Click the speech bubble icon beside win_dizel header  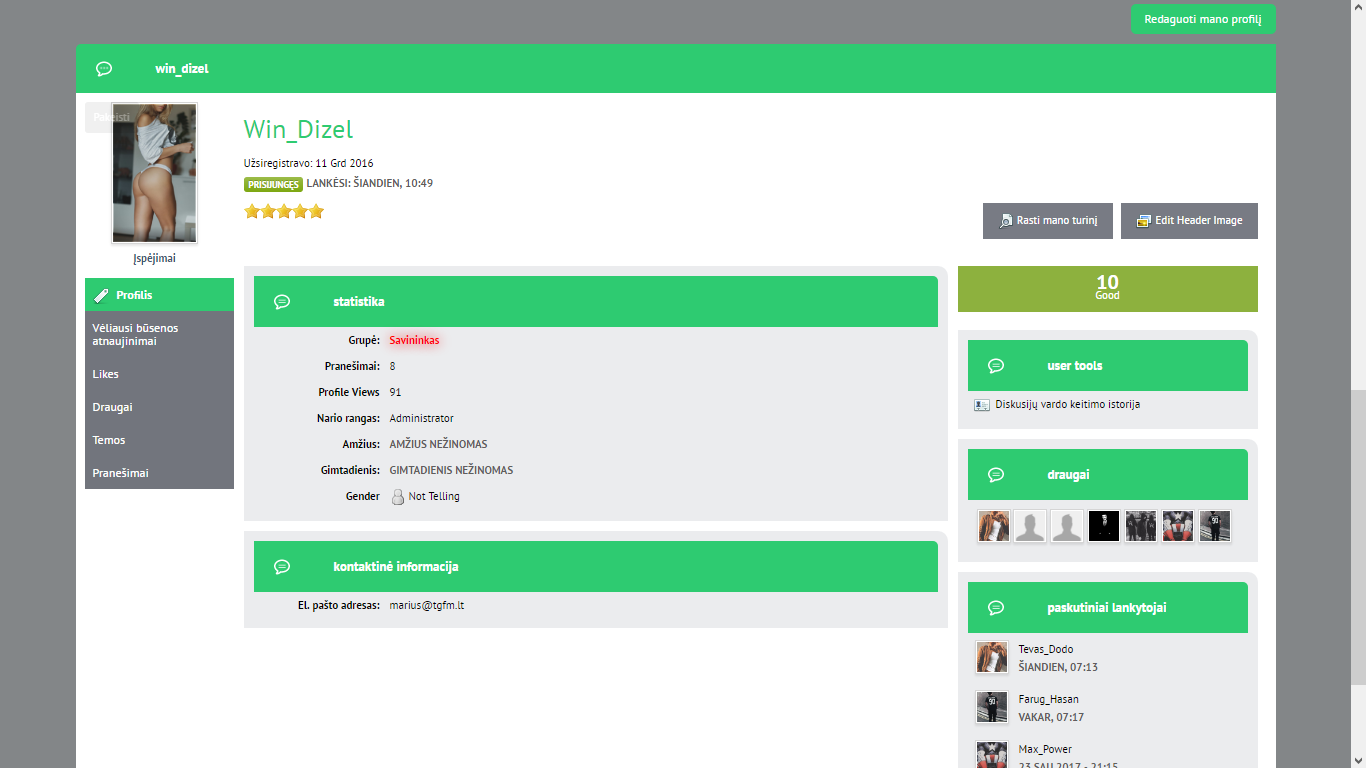pyautogui.click(x=104, y=69)
